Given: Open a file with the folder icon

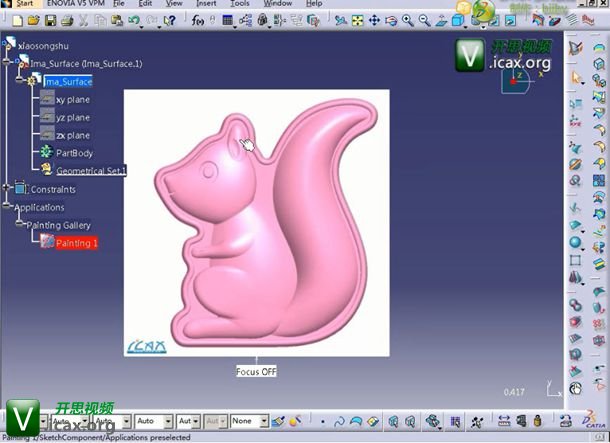Looking at the screenshot, I should [34, 20].
